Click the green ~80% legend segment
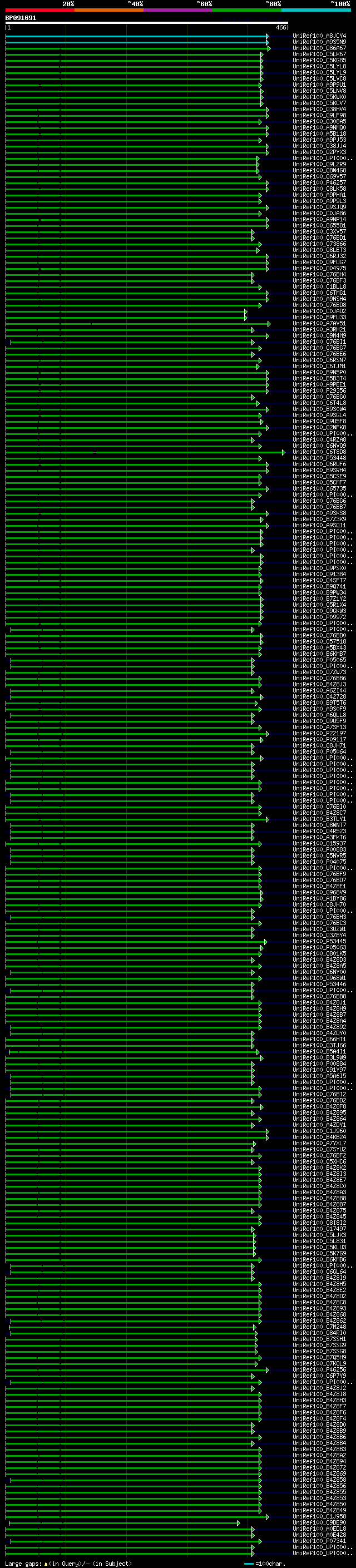Image resolution: width=356 pixels, height=1568 pixels. tap(248, 10)
